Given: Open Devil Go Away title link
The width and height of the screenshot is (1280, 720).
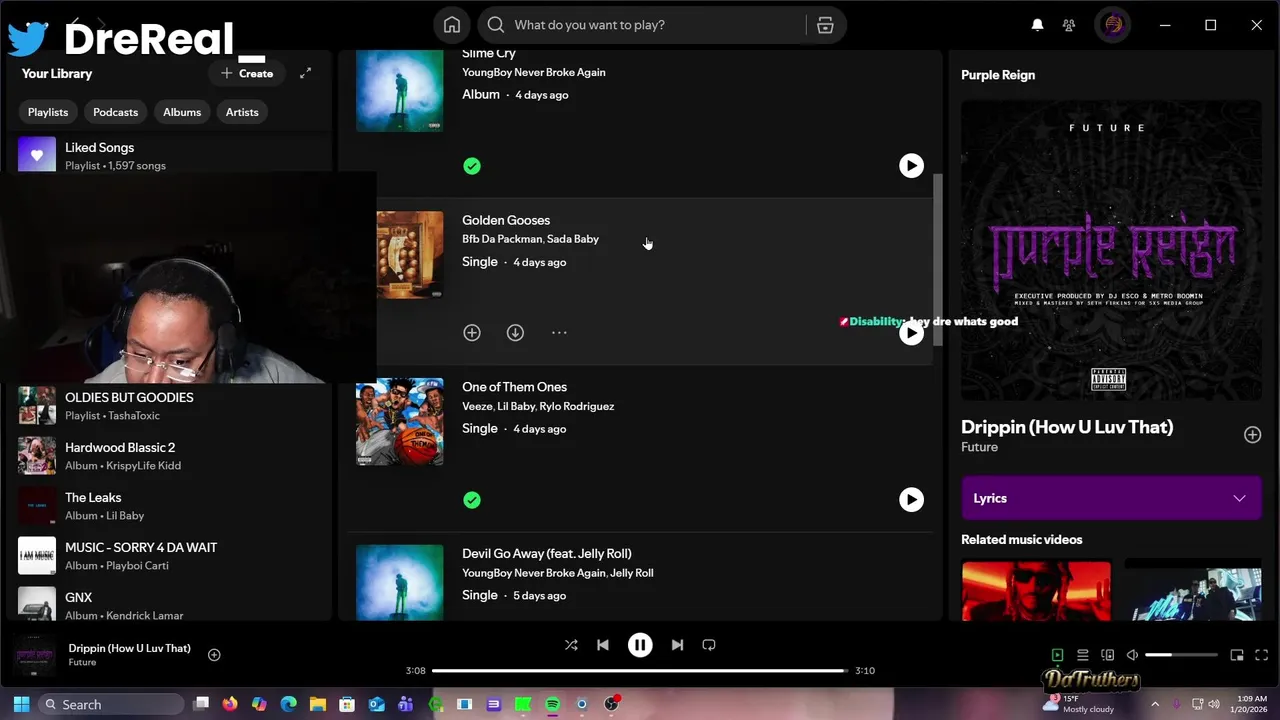Looking at the screenshot, I should (x=547, y=553).
